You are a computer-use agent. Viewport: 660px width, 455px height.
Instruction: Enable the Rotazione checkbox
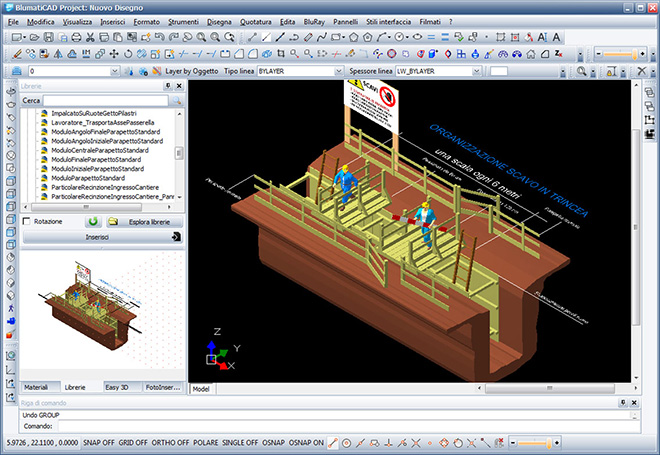pyautogui.click(x=26, y=221)
